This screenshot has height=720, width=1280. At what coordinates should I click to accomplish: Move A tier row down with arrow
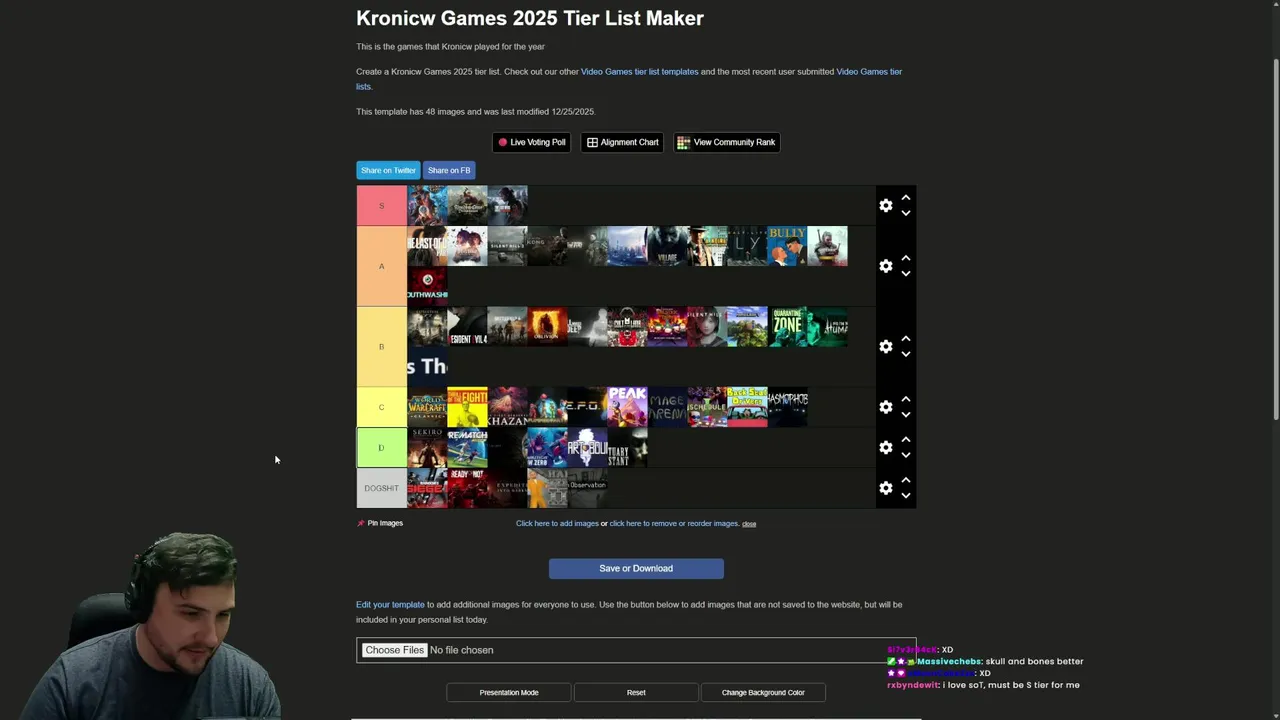tap(905, 274)
